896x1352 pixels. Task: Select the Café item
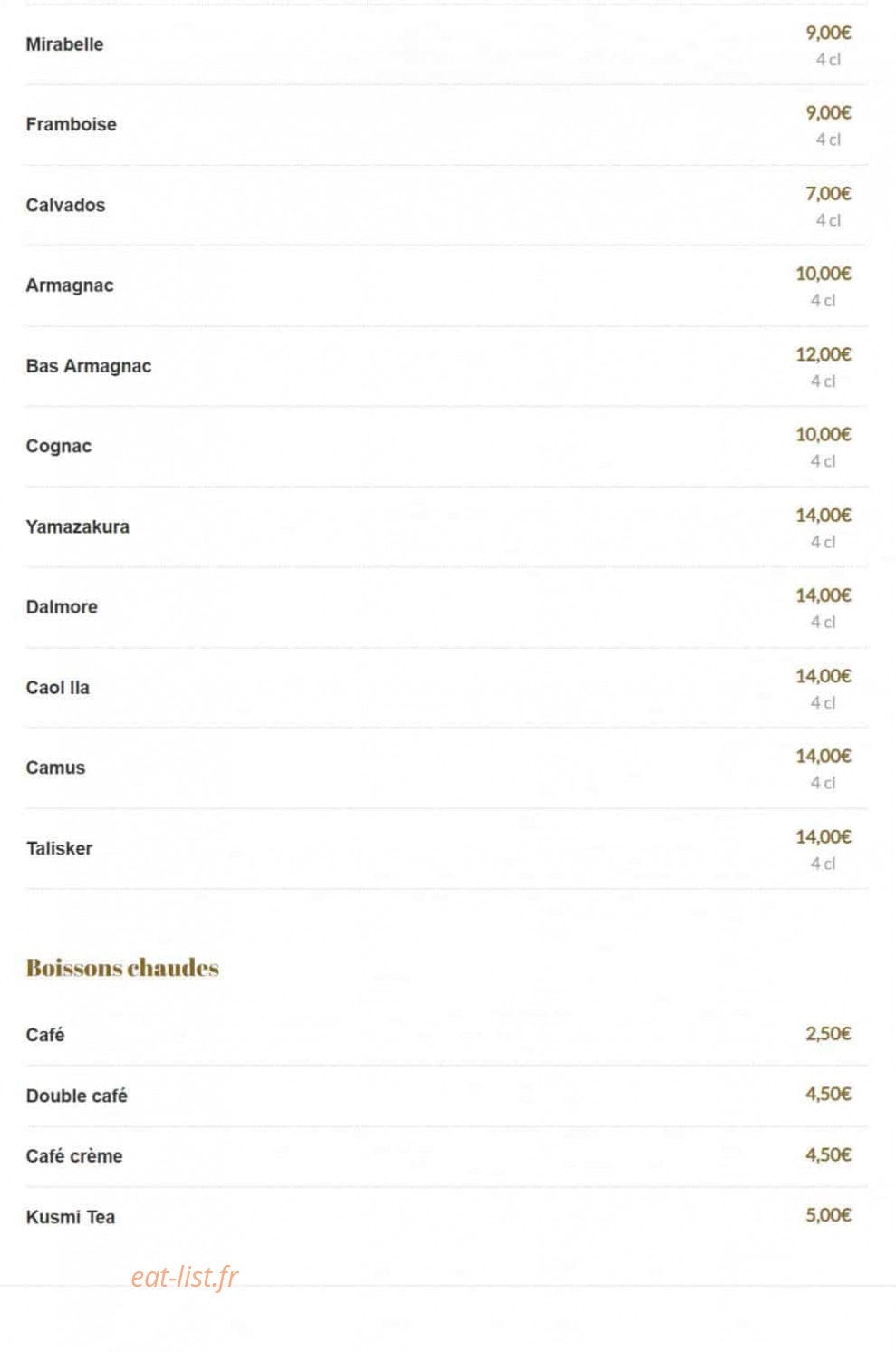pos(45,1035)
